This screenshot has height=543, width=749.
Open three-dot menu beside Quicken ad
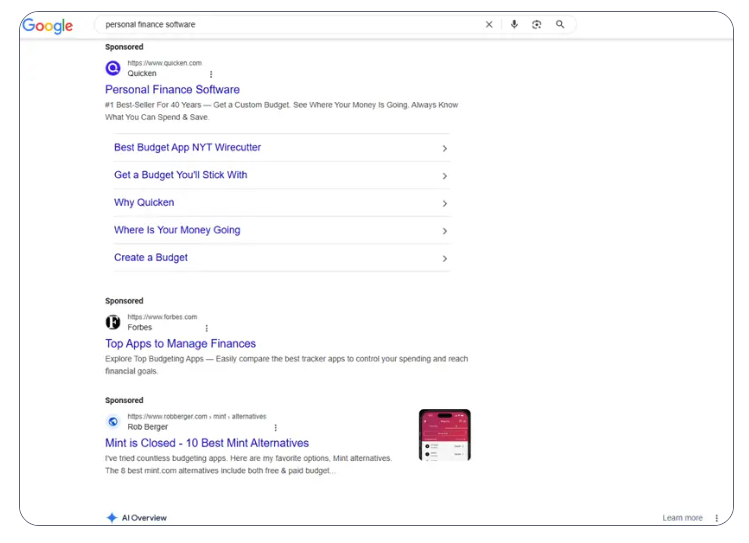(211, 74)
